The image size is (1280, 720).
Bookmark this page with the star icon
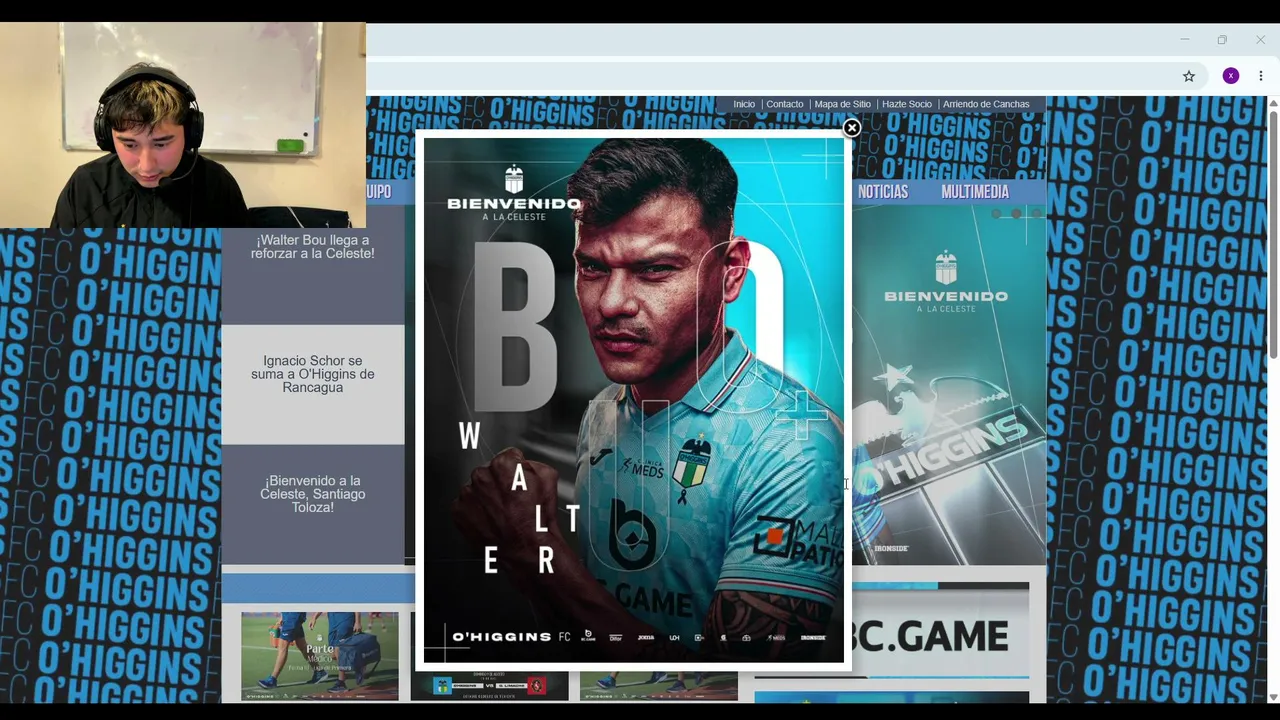(x=1189, y=76)
